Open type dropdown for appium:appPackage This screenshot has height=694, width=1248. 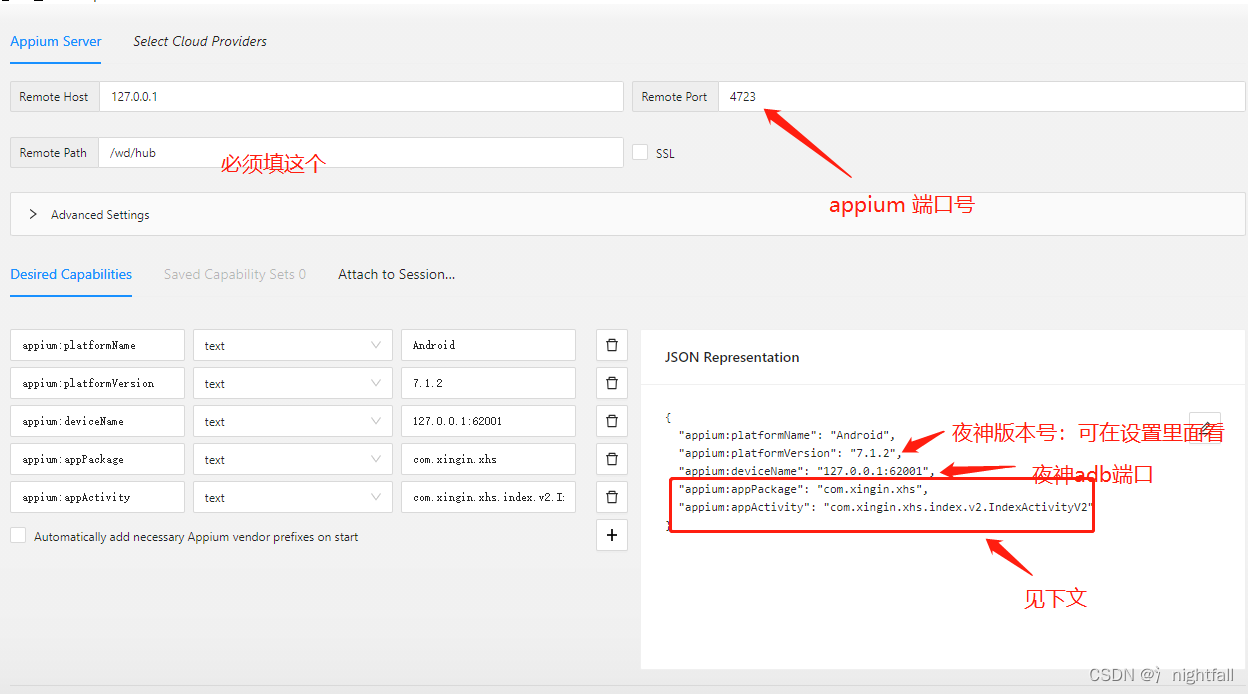tap(292, 459)
